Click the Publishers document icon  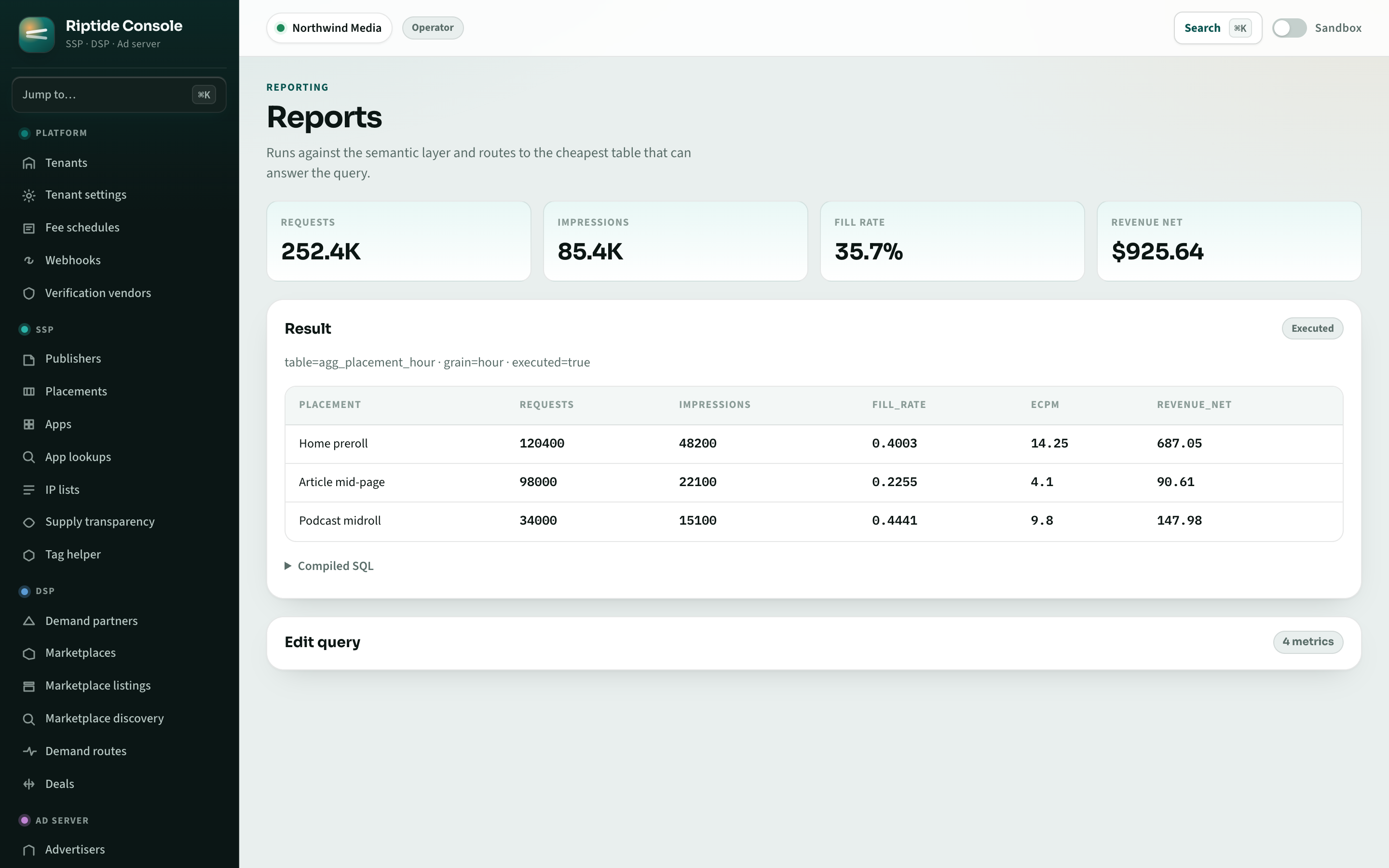pyautogui.click(x=29, y=359)
